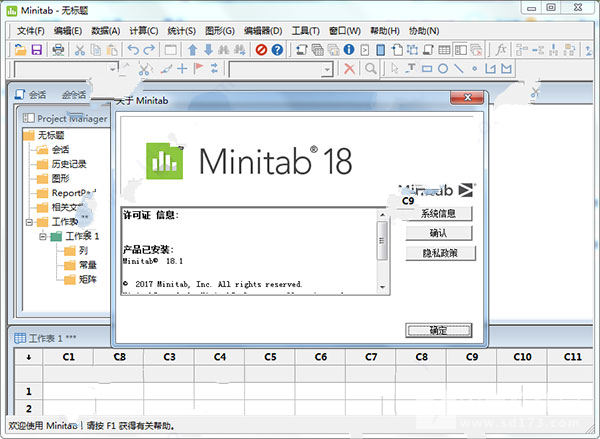Select the marker dot drawing tool
The image size is (600, 439).
point(474,69)
